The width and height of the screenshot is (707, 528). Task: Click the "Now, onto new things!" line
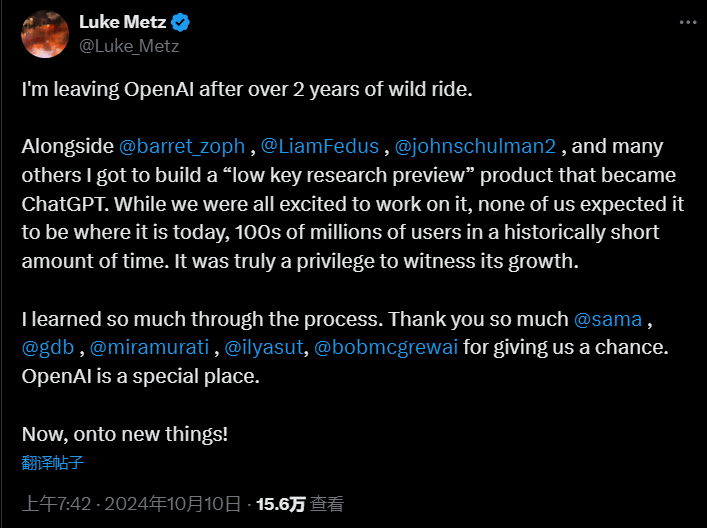click(x=125, y=434)
